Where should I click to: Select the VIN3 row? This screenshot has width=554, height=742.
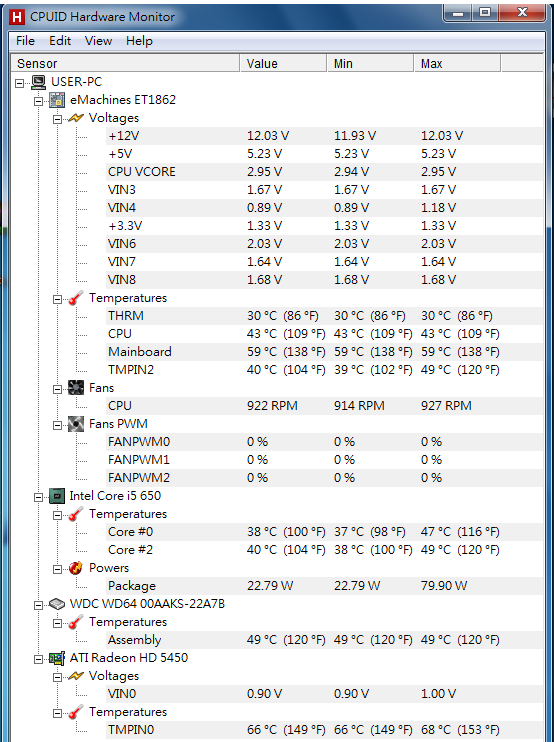point(325,190)
